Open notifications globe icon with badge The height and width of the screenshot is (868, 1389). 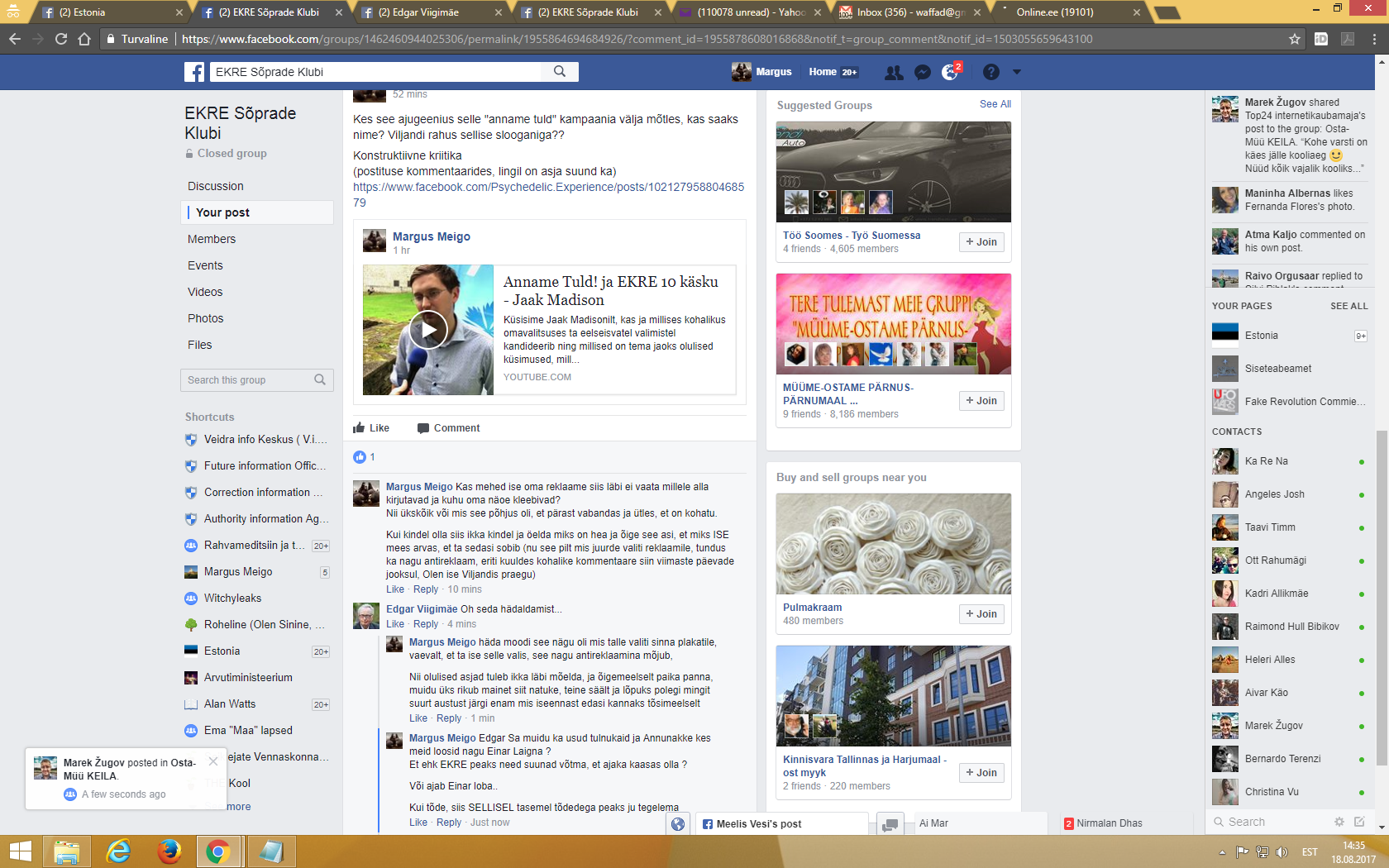click(x=950, y=73)
